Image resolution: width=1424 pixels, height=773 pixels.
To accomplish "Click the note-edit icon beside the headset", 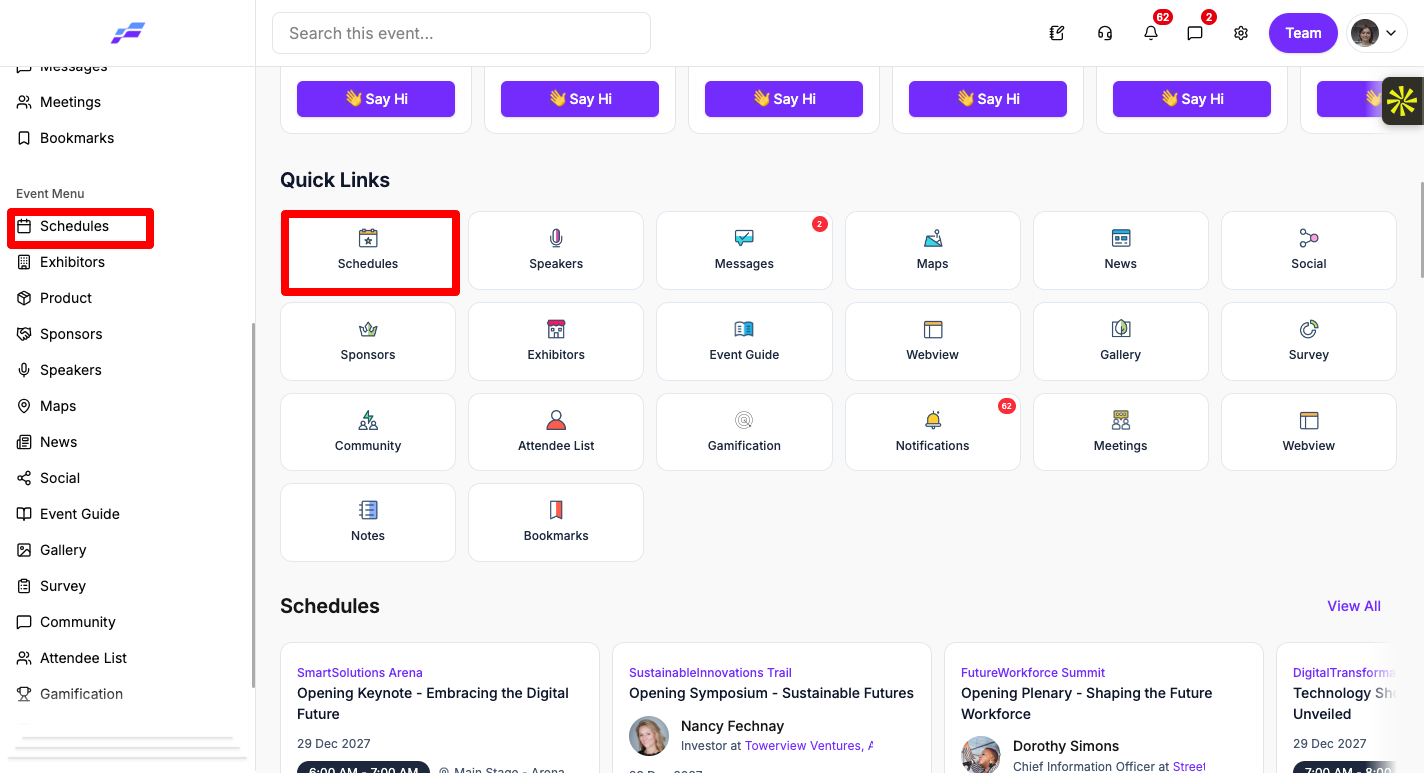I will (x=1057, y=33).
